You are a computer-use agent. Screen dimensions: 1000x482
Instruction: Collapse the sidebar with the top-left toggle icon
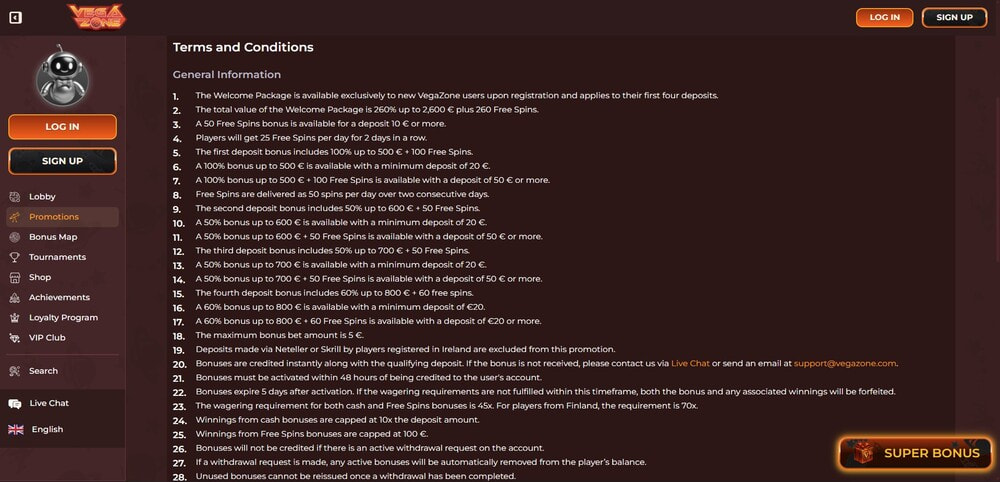[x=15, y=17]
